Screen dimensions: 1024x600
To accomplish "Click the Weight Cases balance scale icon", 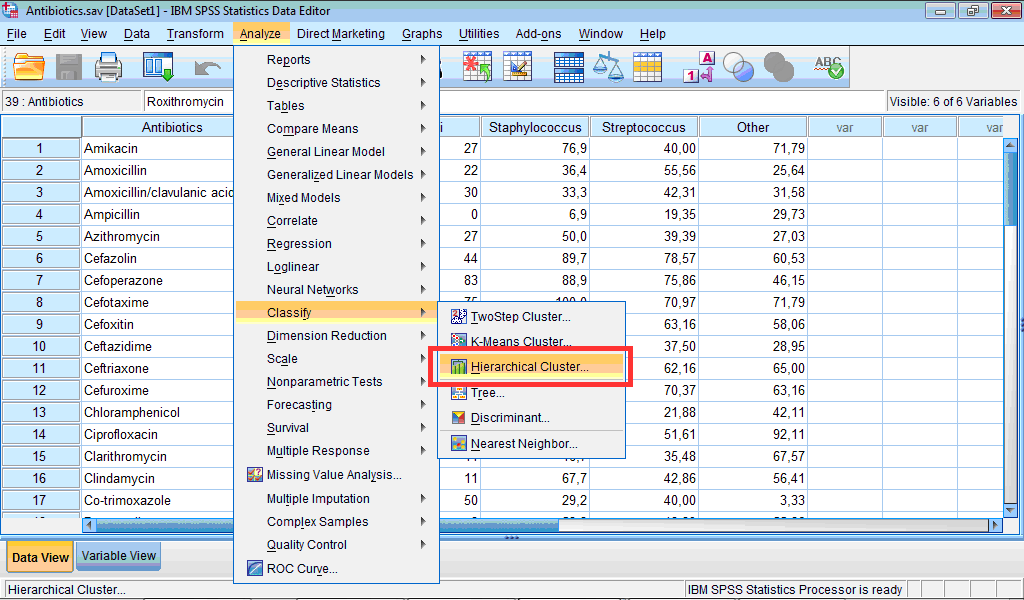I will 609,67.
